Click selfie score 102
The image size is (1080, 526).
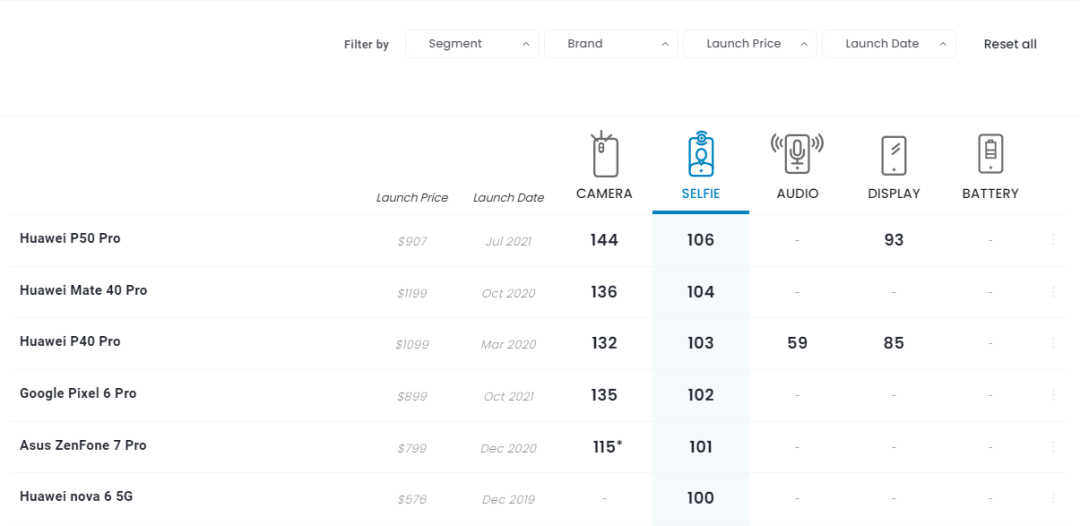point(700,395)
